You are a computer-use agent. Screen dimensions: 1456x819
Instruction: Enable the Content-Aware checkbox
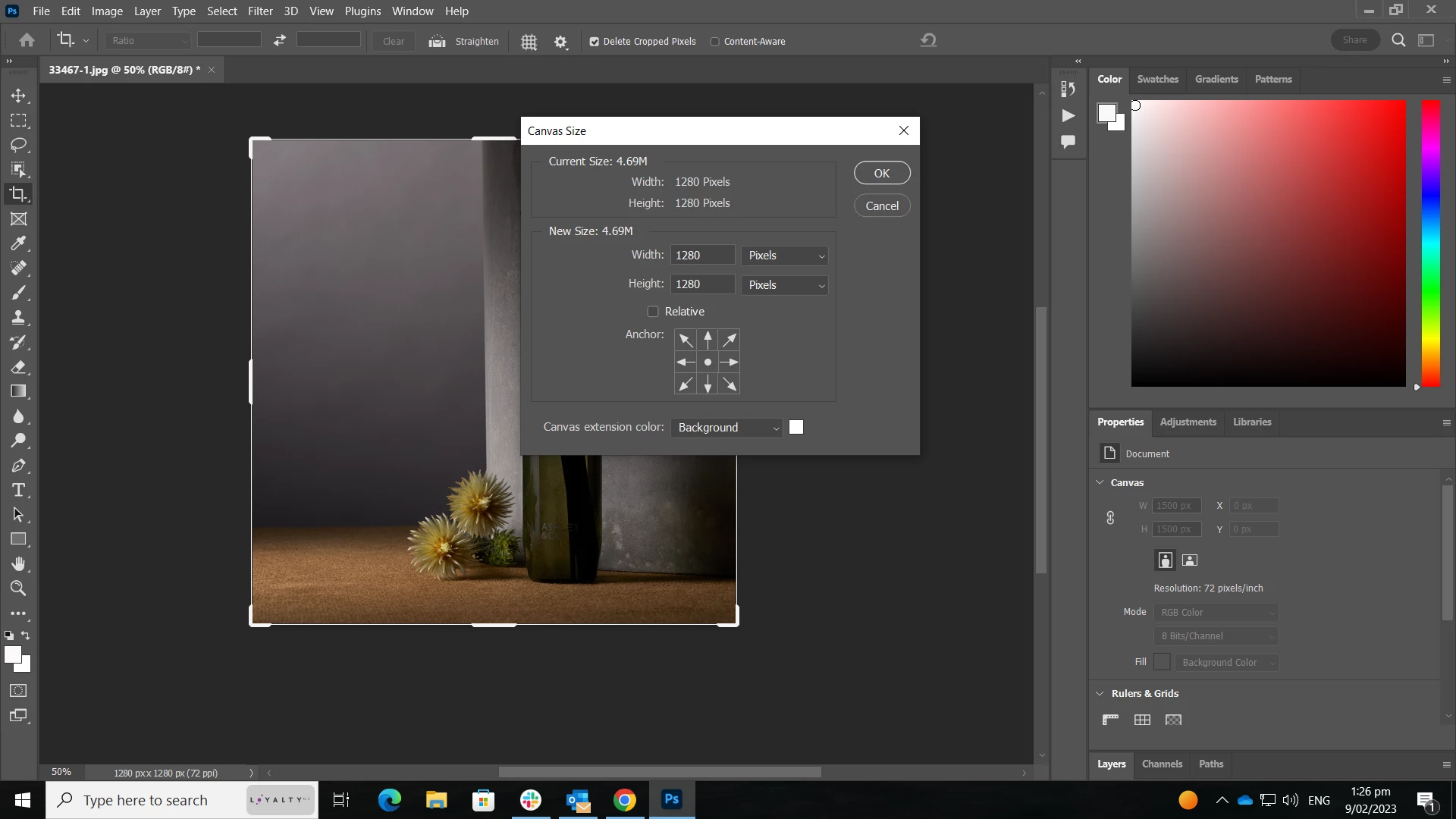click(x=714, y=42)
